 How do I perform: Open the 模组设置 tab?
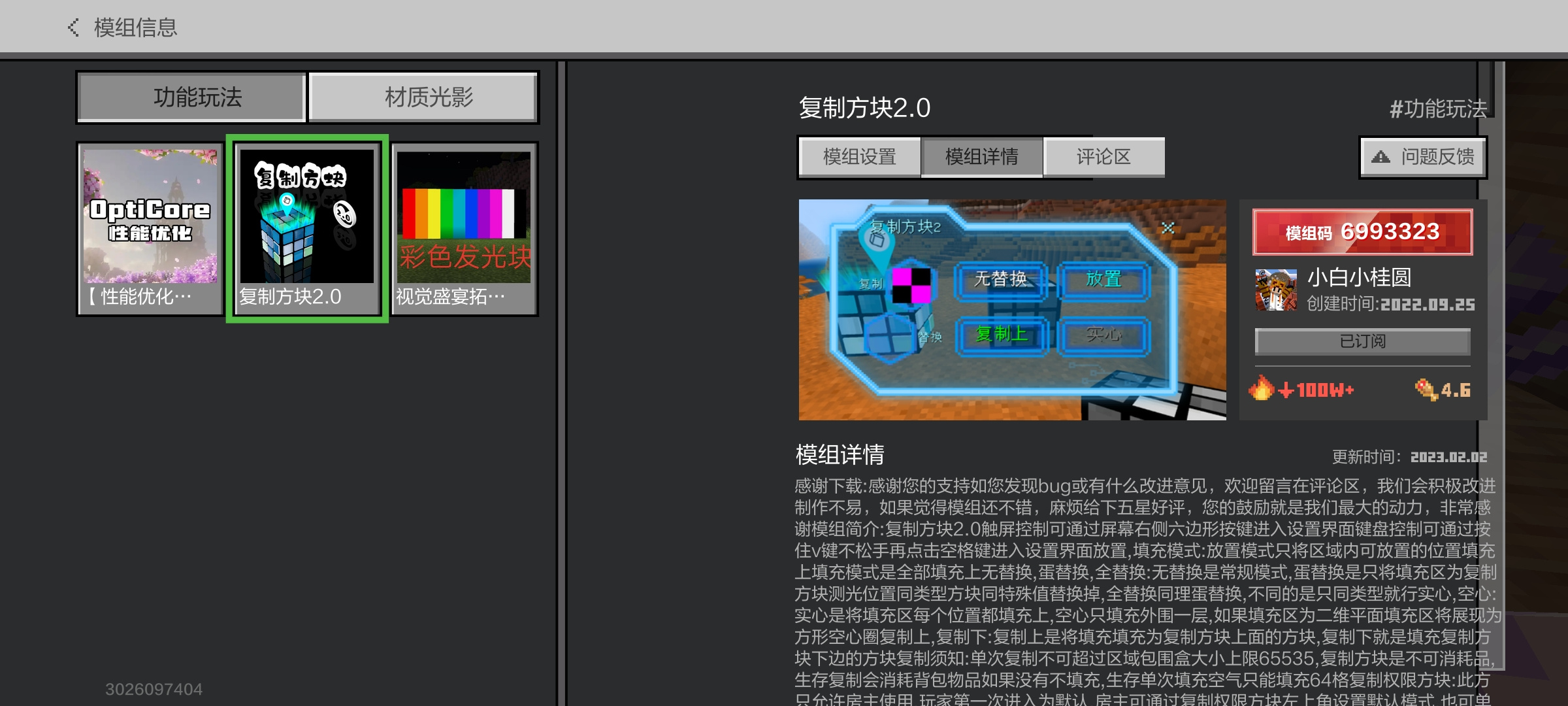coord(860,157)
